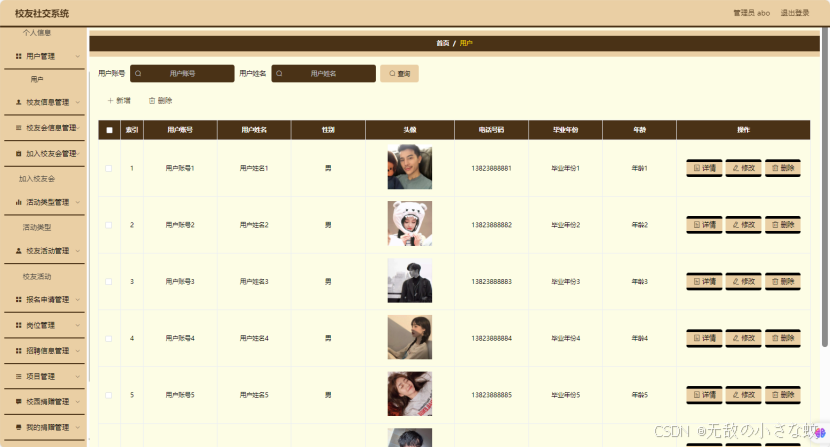Collapse the 用户管理 menu chevron
The width and height of the screenshot is (830, 447).
coord(78,56)
